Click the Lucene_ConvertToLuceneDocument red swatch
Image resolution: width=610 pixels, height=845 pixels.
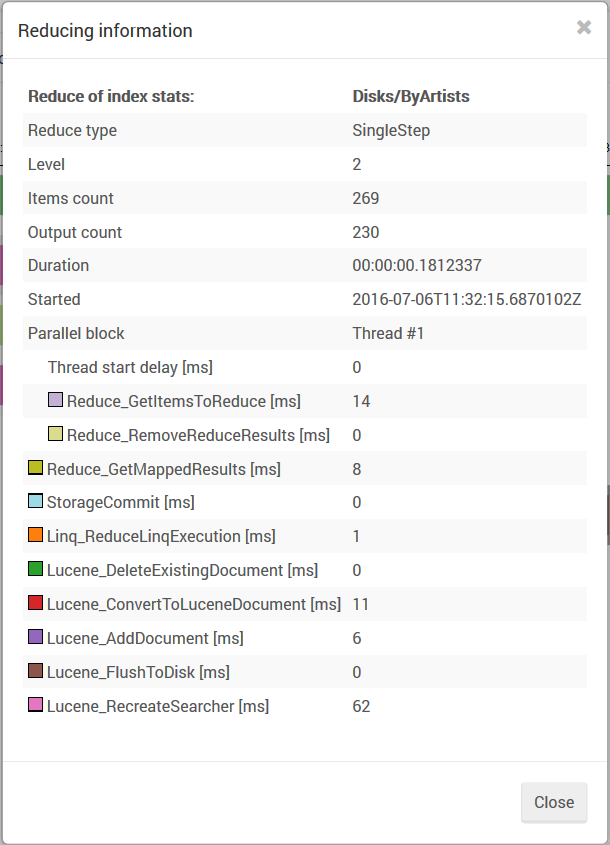[36, 602]
